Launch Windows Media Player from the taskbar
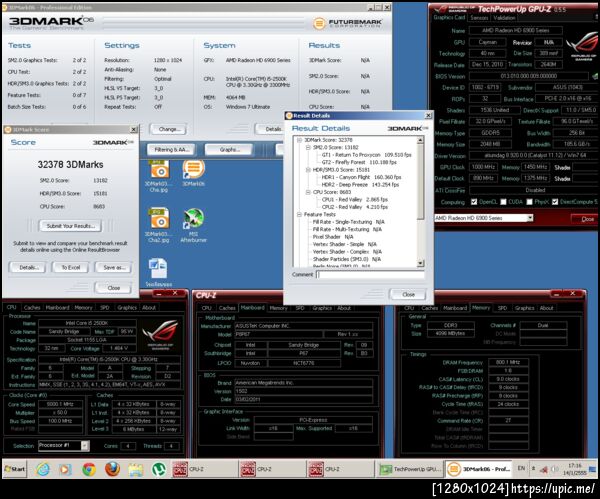Viewport: 600px width, 499px height. pyautogui.click(x=65, y=469)
